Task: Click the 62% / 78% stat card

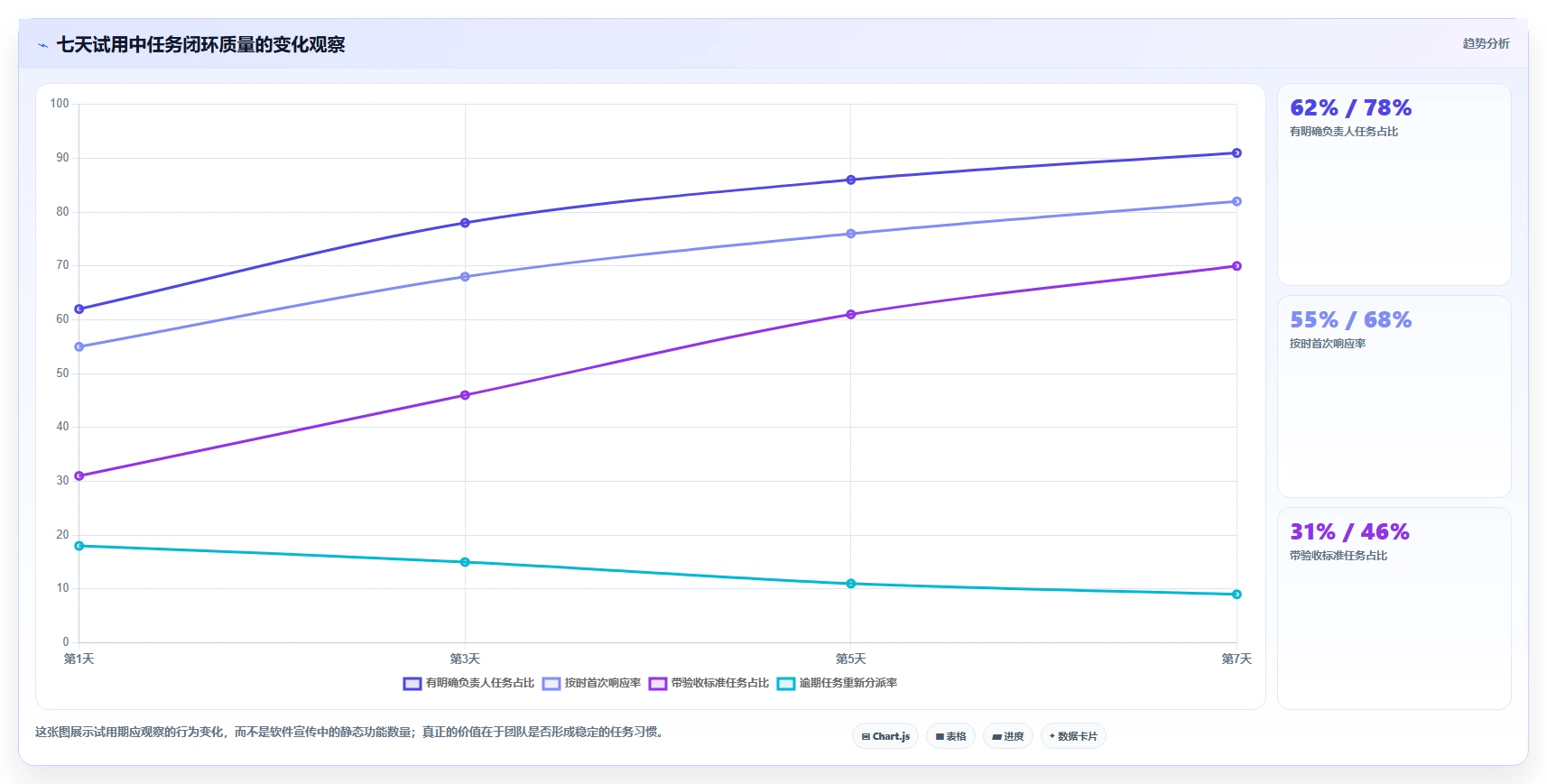Action: click(1394, 185)
